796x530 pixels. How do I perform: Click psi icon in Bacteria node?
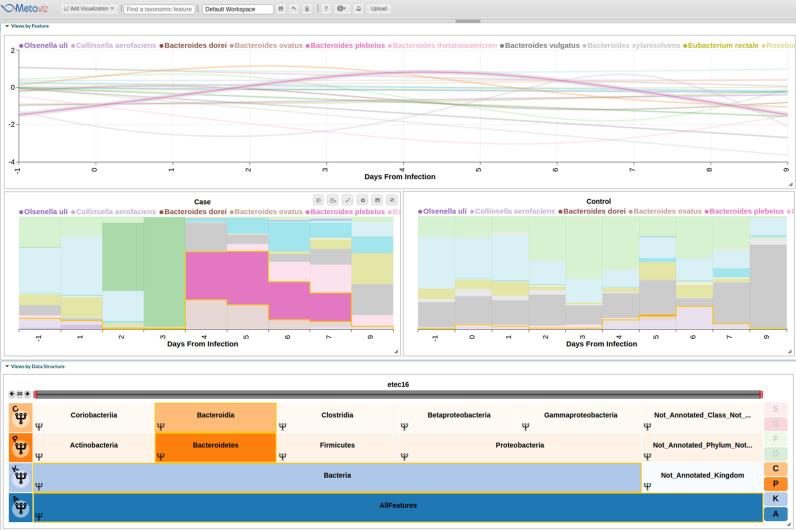point(39,486)
